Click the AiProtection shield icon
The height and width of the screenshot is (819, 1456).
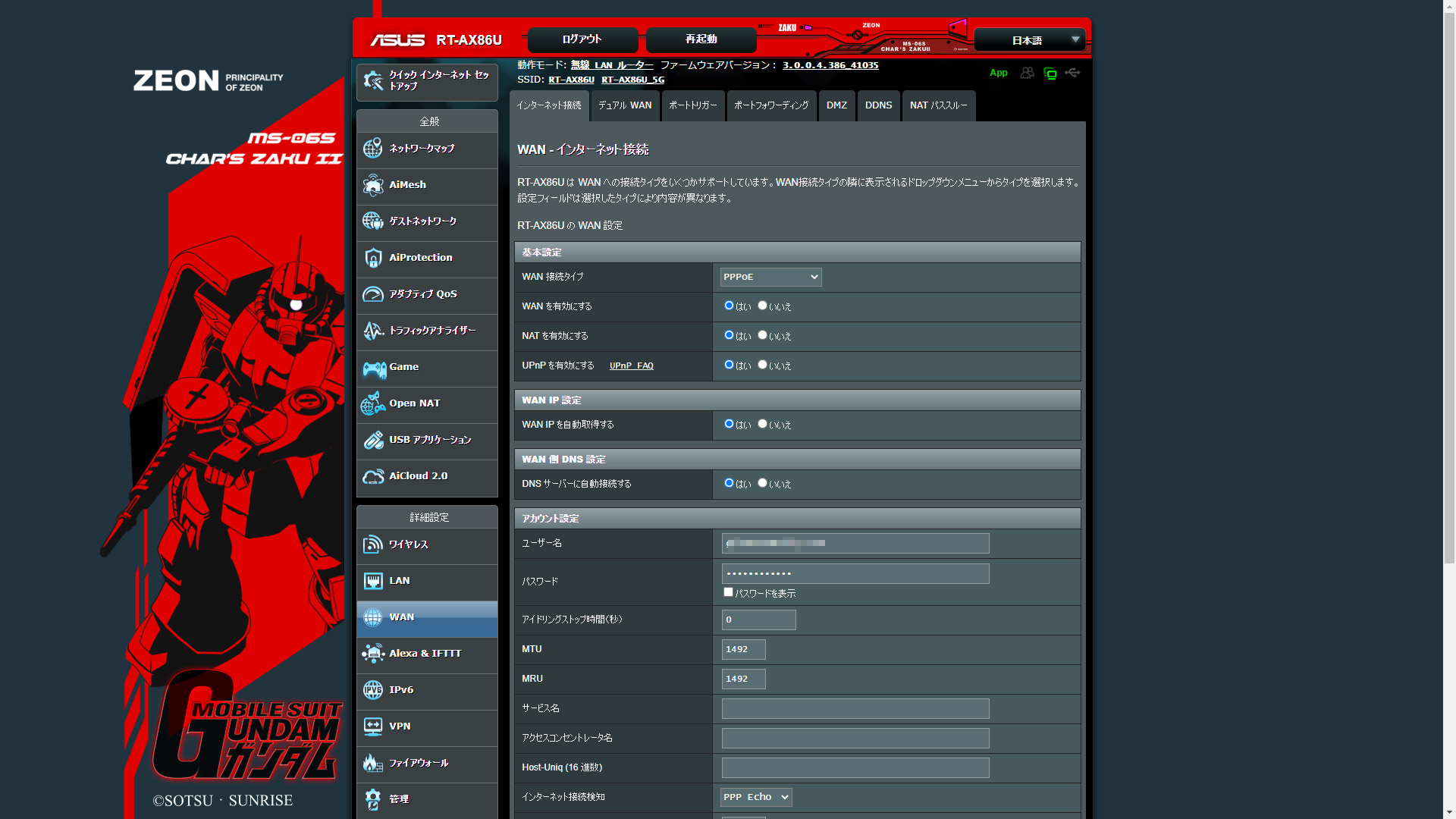click(372, 258)
